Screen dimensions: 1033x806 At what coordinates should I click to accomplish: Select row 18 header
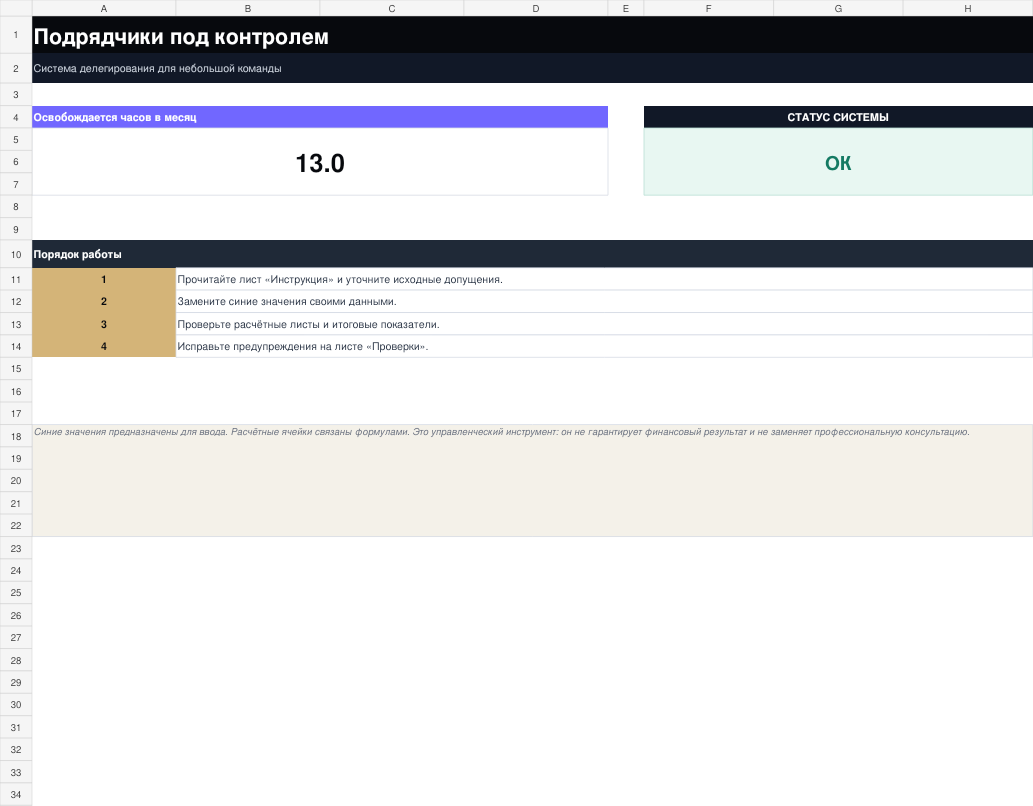[x=16, y=436]
